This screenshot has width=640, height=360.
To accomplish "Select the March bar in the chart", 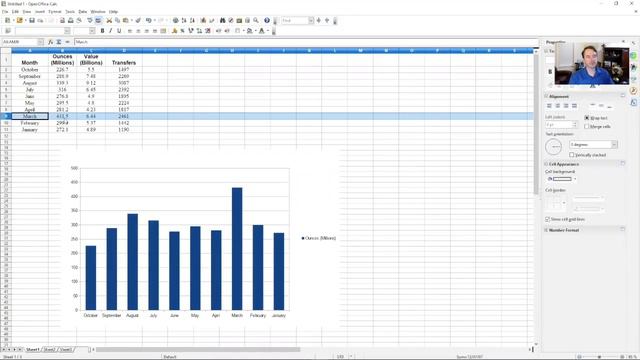I will coord(237,249).
